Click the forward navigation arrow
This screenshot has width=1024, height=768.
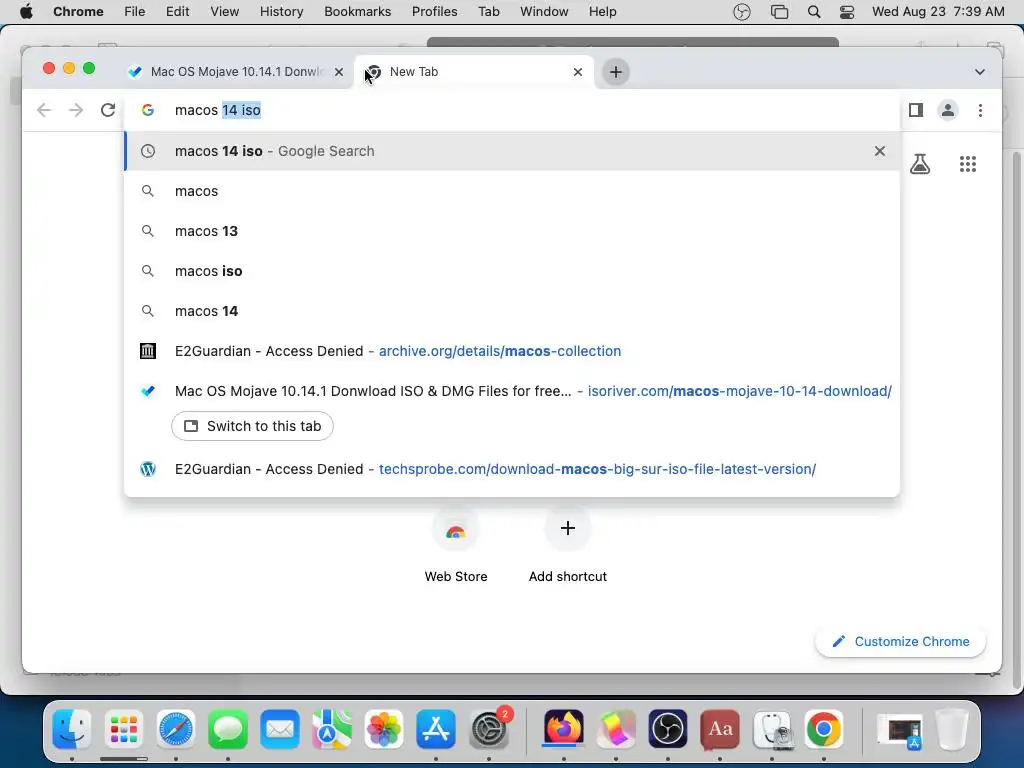[x=76, y=110]
